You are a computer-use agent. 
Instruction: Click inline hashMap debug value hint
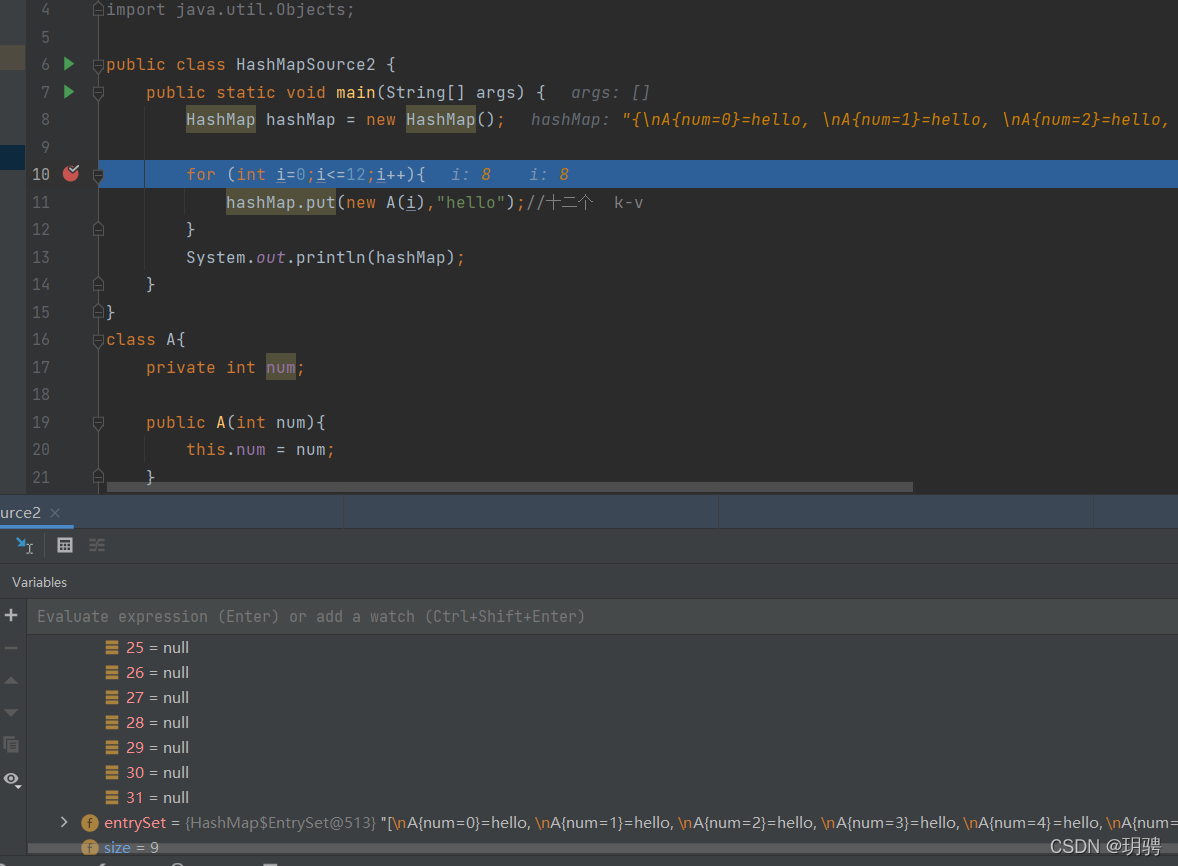tap(850, 119)
